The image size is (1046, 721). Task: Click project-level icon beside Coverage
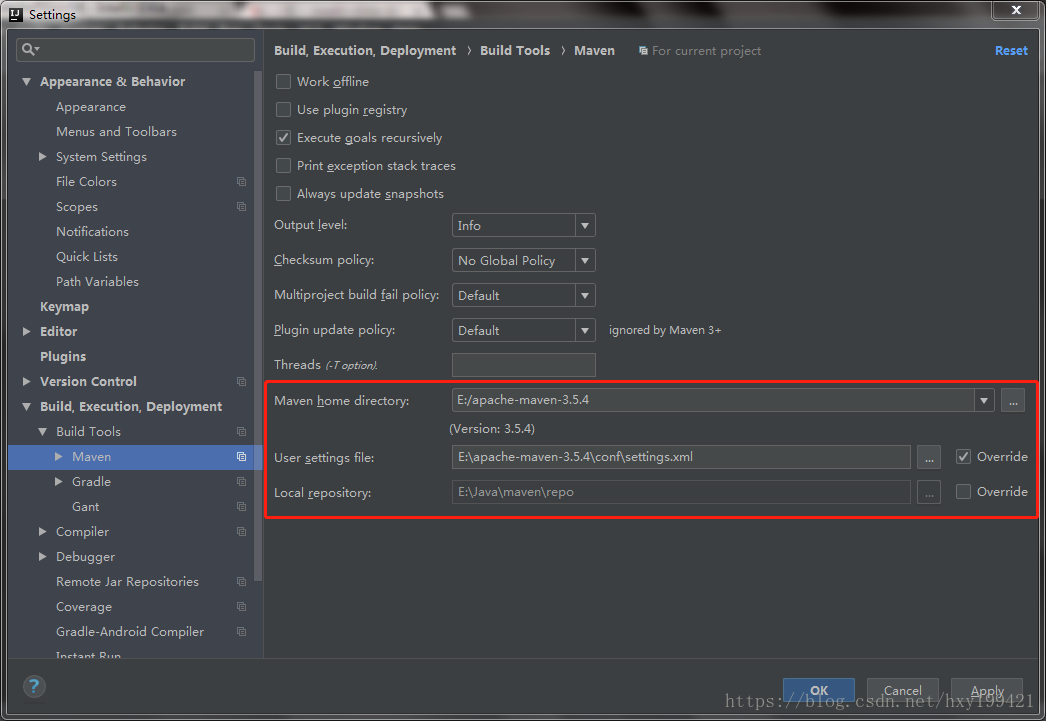tap(241, 607)
